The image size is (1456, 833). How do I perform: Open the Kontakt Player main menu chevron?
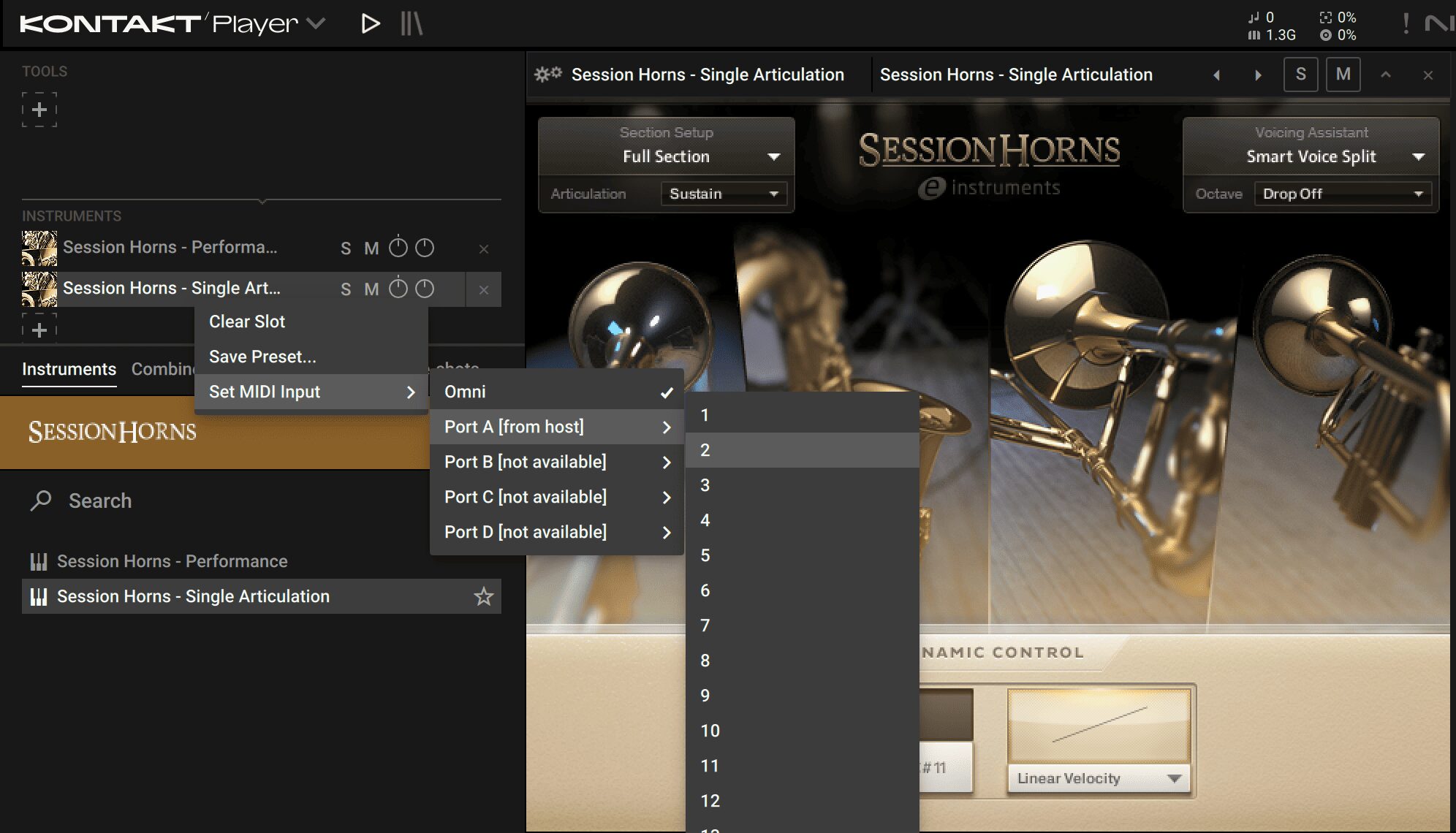coord(316,23)
